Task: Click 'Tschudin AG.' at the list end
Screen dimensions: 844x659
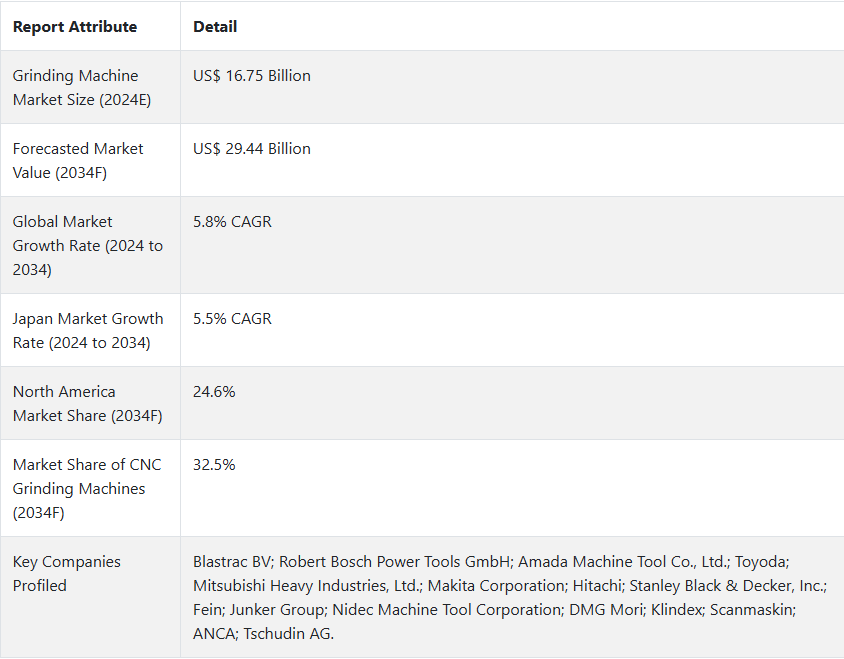Action: [289, 634]
